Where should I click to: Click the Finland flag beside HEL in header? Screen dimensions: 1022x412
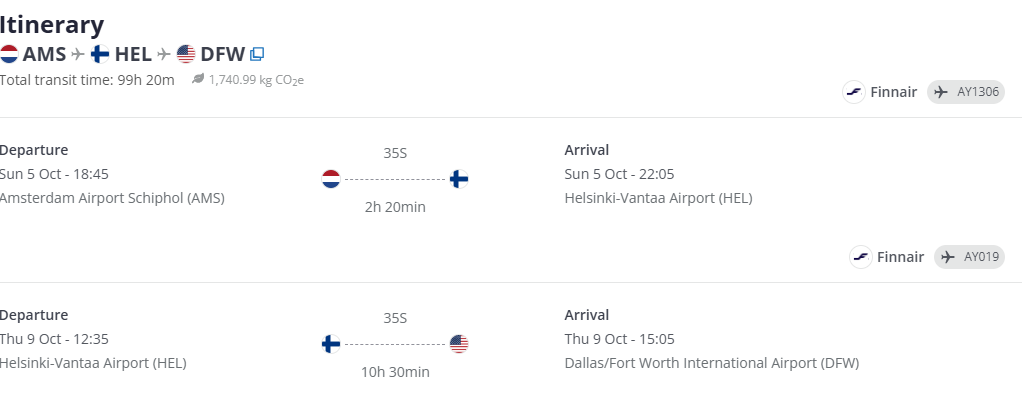[100, 54]
